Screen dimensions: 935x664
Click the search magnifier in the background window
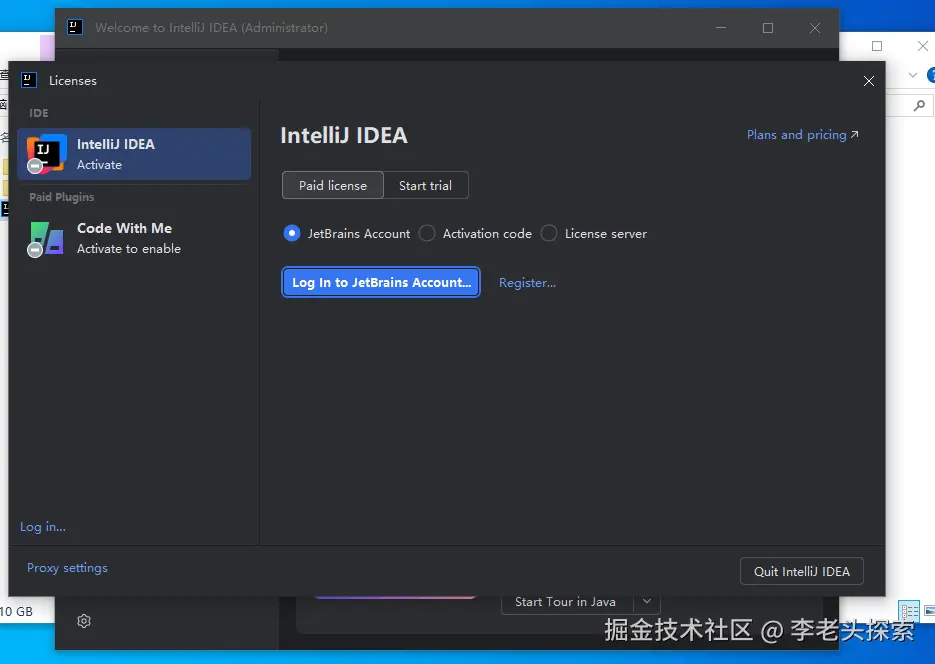pyautogui.click(x=919, y=106)
